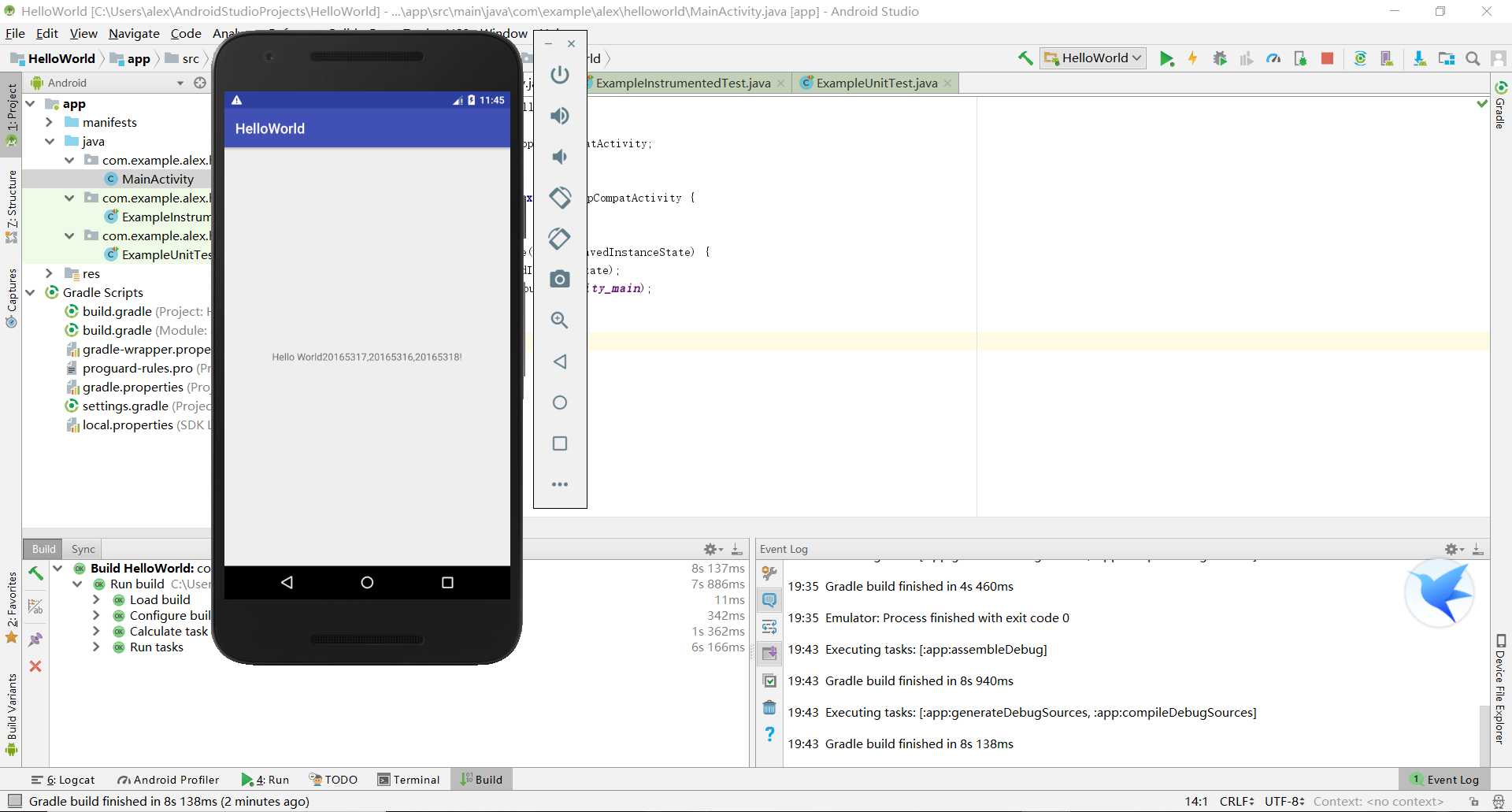Open Event Log settings wrench icon

(x=769, y=573)
